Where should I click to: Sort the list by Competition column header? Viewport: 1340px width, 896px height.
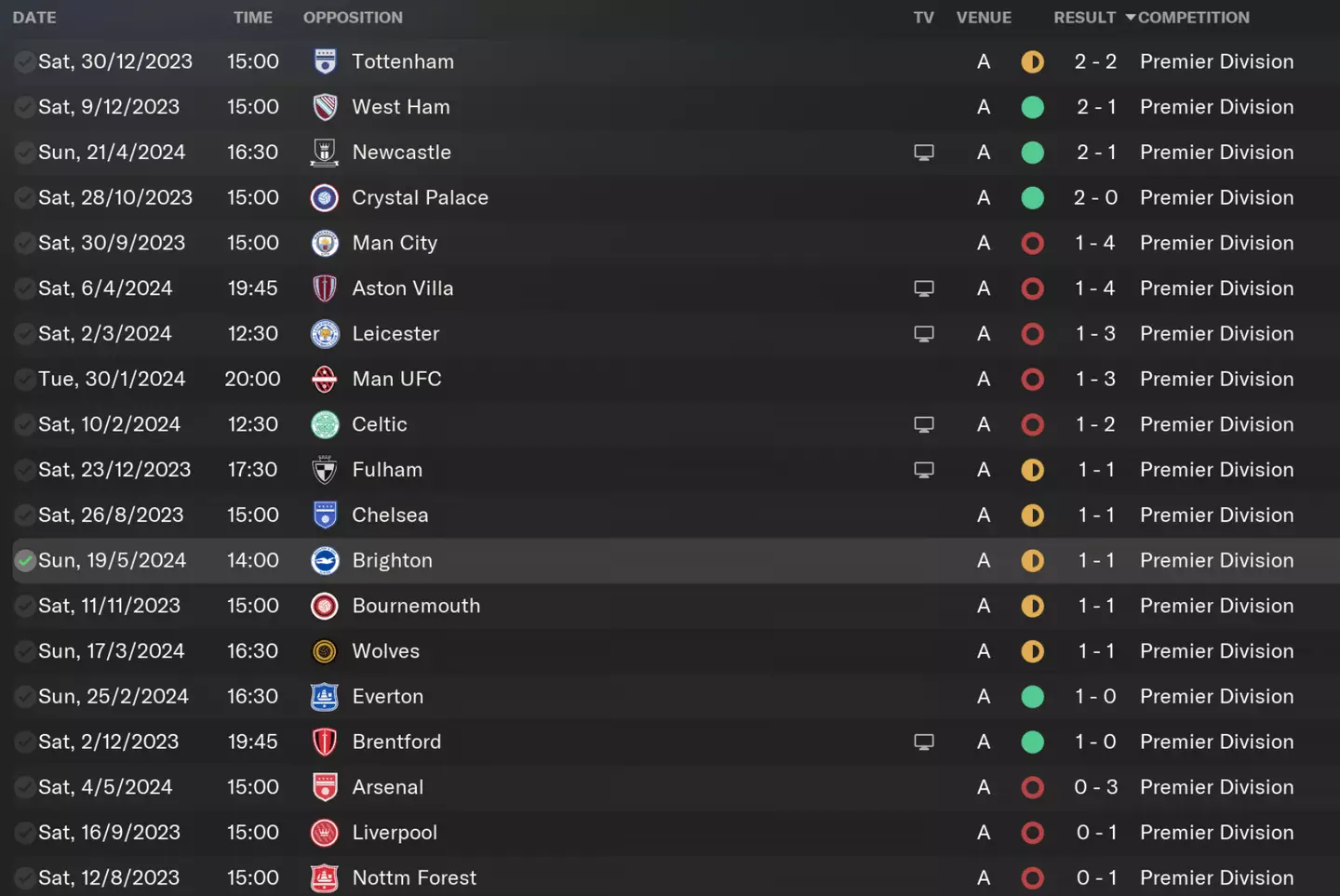click(x=1193, y=18)
